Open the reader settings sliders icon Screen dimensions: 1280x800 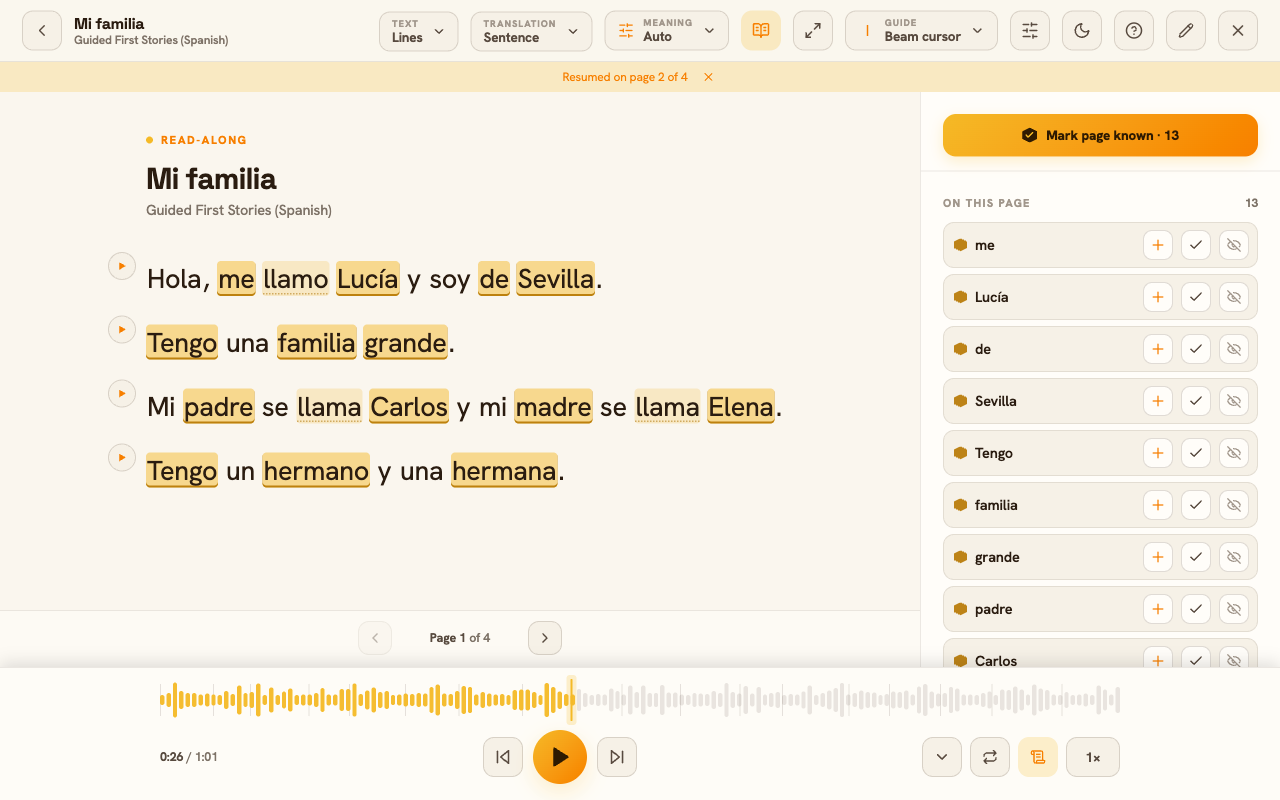(x=1030, y=31)
